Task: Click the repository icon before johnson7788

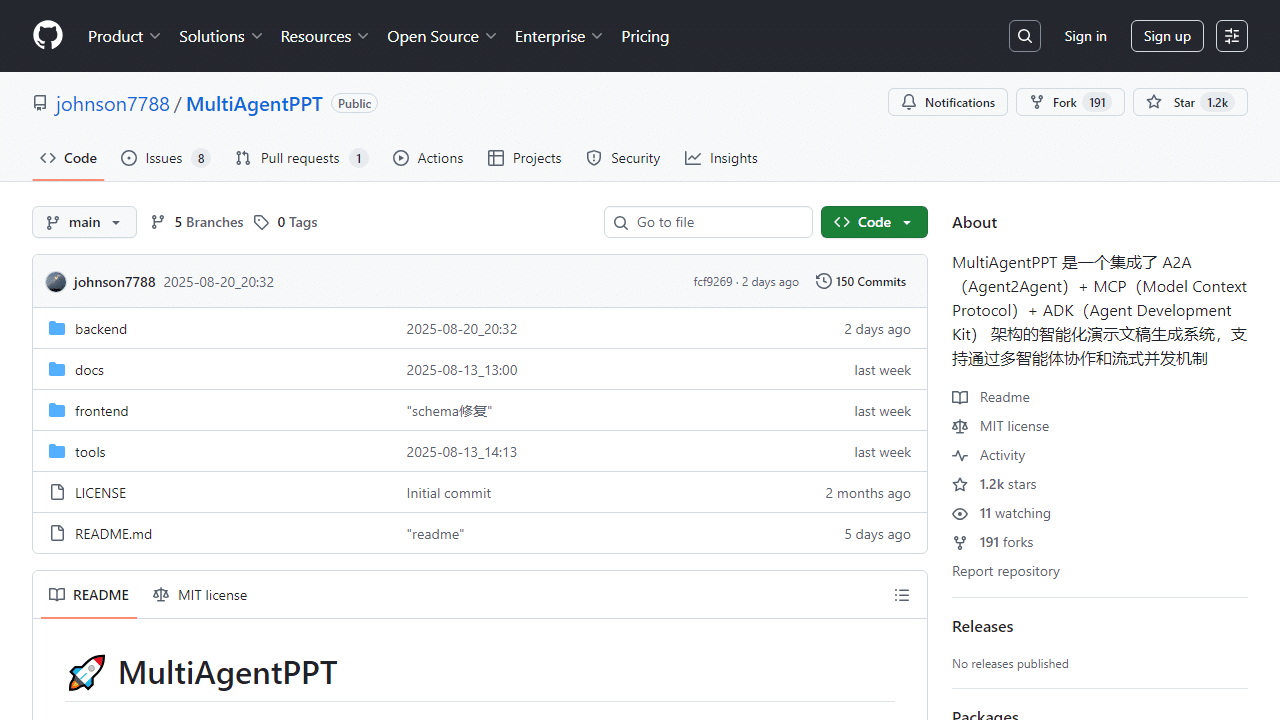Action: [x=40, y=103]
